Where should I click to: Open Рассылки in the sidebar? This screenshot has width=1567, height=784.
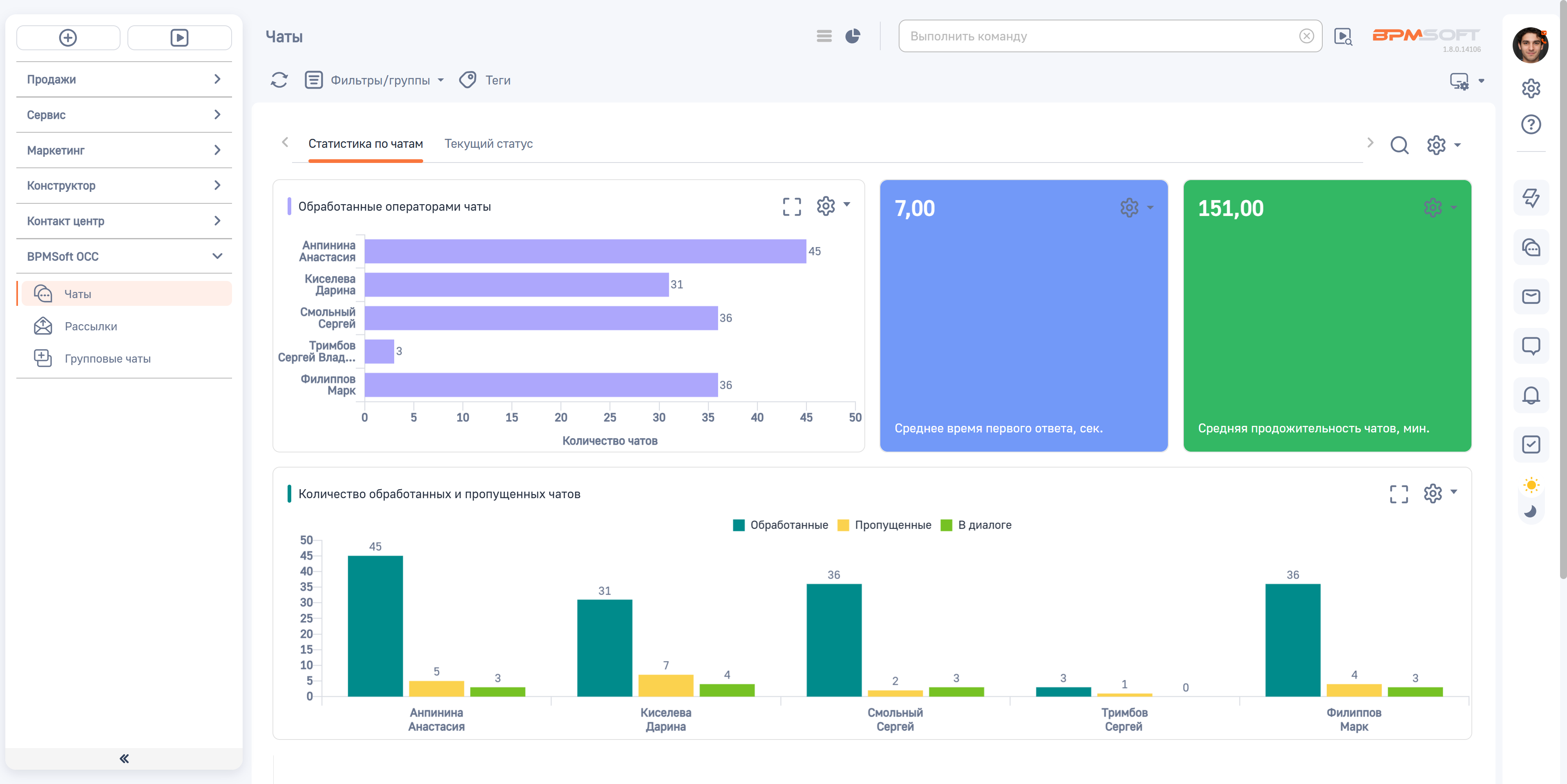tap(91, 326)
